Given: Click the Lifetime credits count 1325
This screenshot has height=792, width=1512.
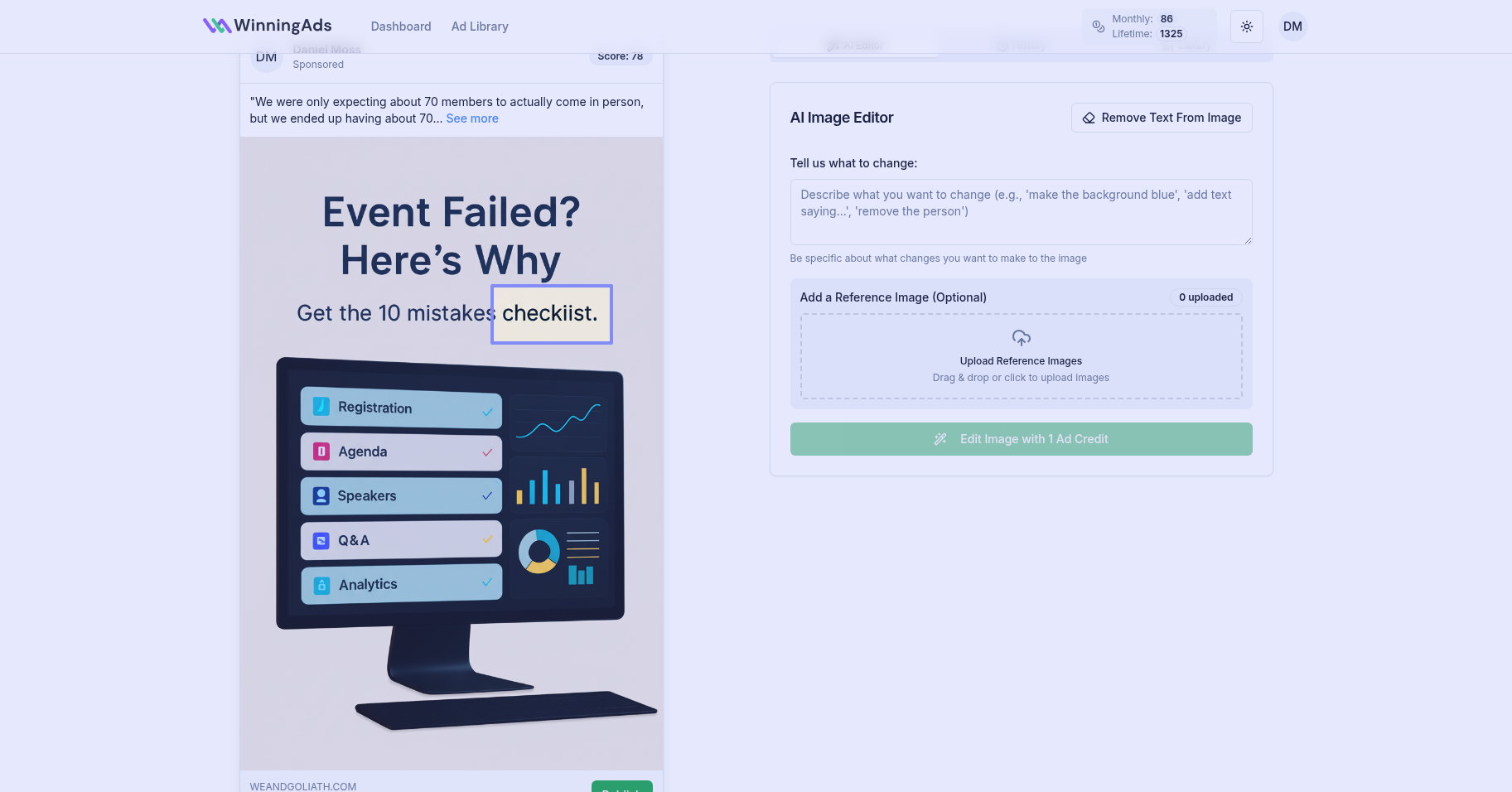Looking at the screenshot, I should coord(1171,34).
